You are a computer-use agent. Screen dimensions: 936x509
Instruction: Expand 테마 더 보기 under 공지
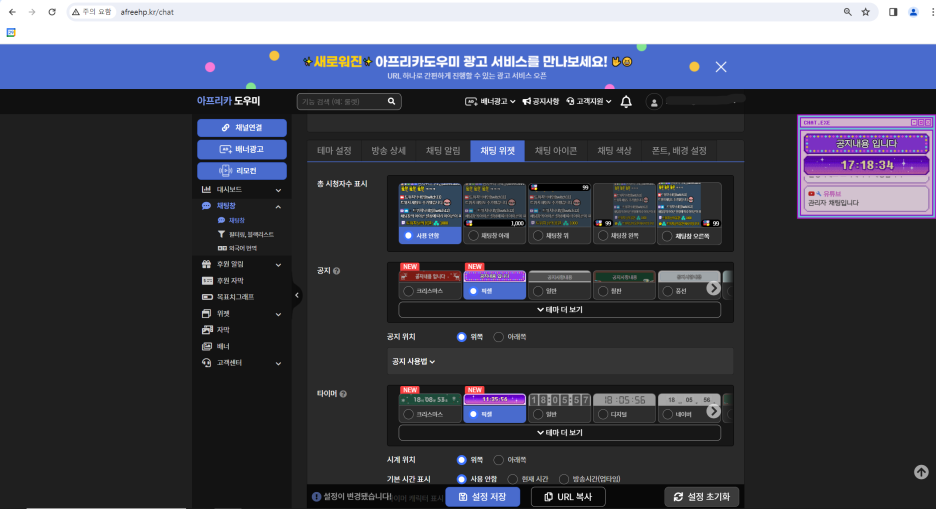(x=559, y=310)
